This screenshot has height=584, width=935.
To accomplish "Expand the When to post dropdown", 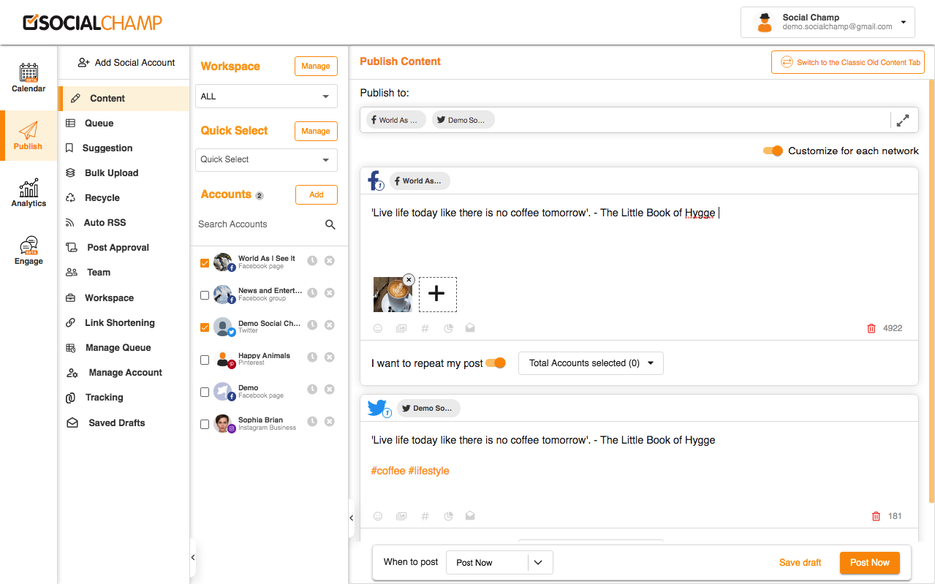I will coord(537,562).
